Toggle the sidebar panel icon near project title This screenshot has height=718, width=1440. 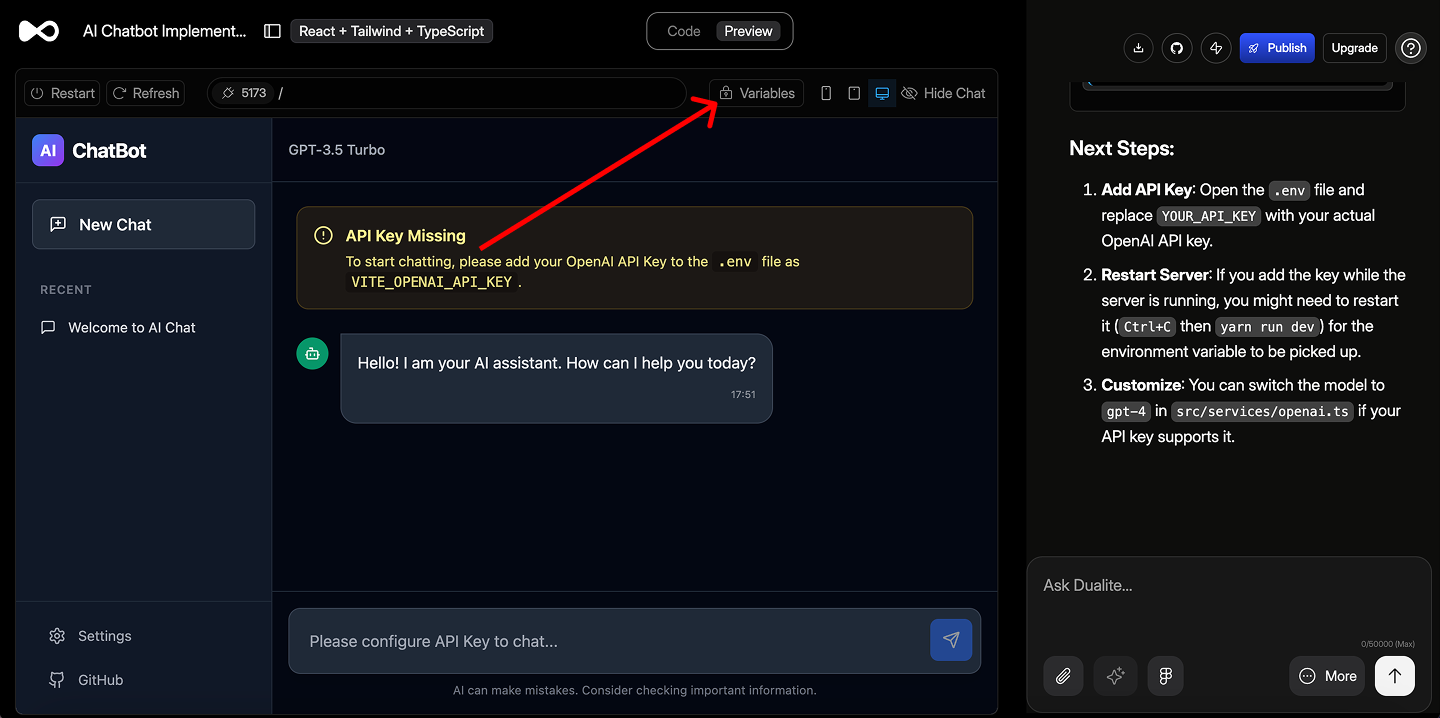(272, 31)
